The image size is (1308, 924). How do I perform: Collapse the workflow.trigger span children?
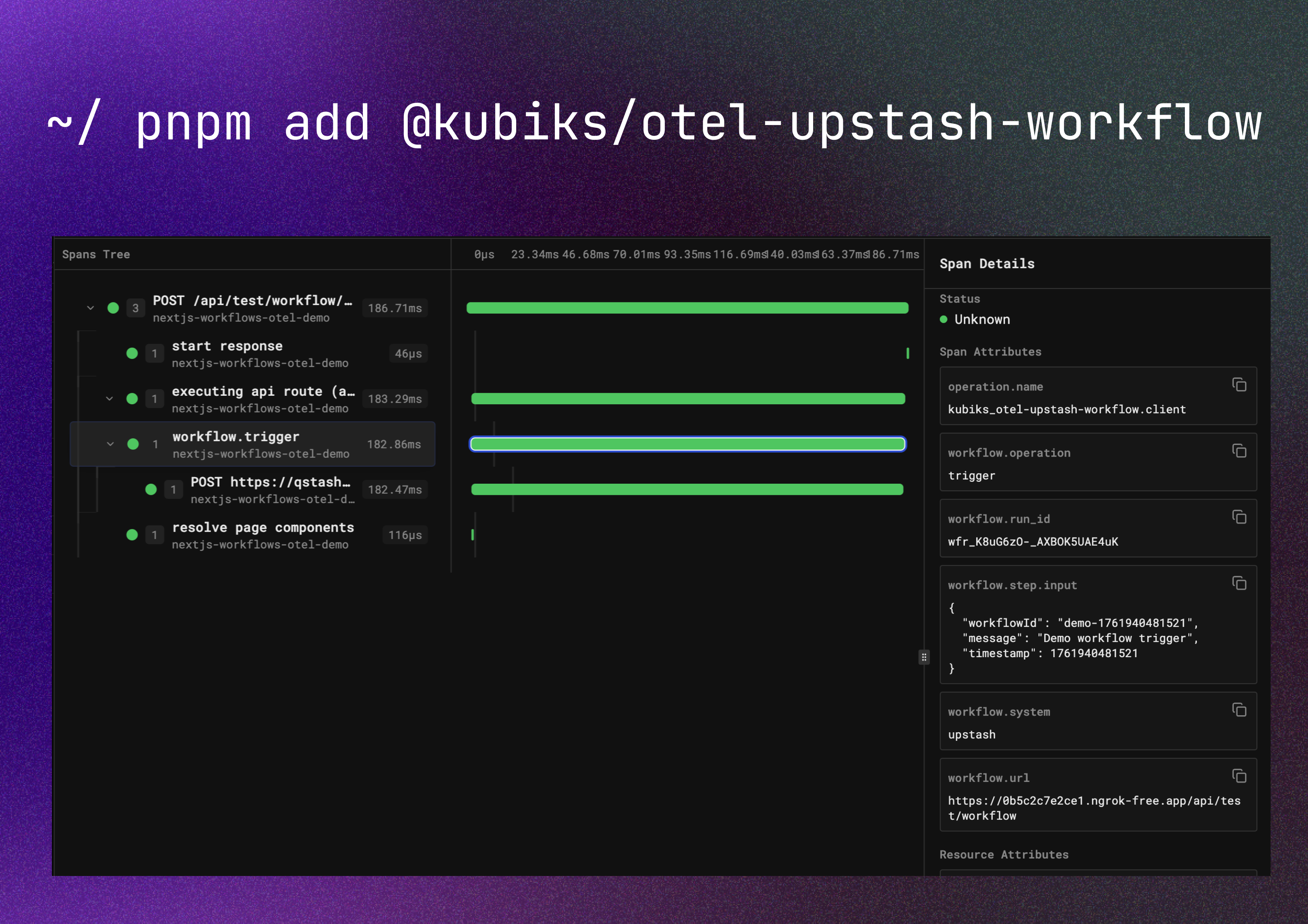(x=110, y=444)
